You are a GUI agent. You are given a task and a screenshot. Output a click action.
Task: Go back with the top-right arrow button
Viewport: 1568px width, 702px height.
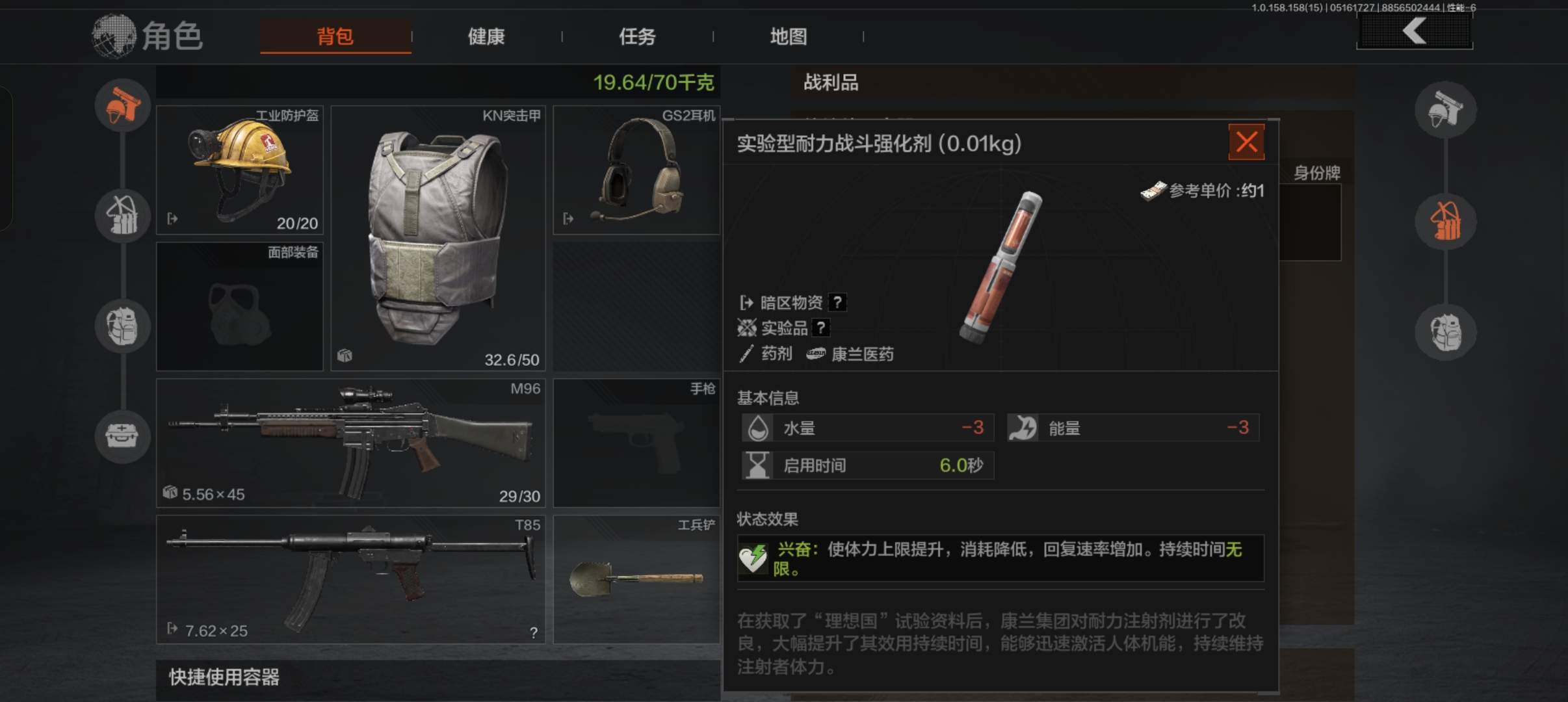(1415, 31)
